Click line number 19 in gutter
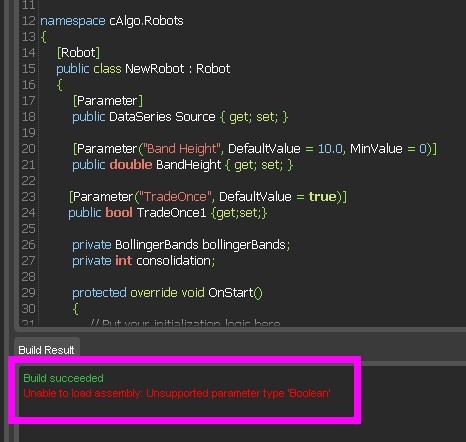The height and width of the screenshot is (442, 466). click(28, 133)
